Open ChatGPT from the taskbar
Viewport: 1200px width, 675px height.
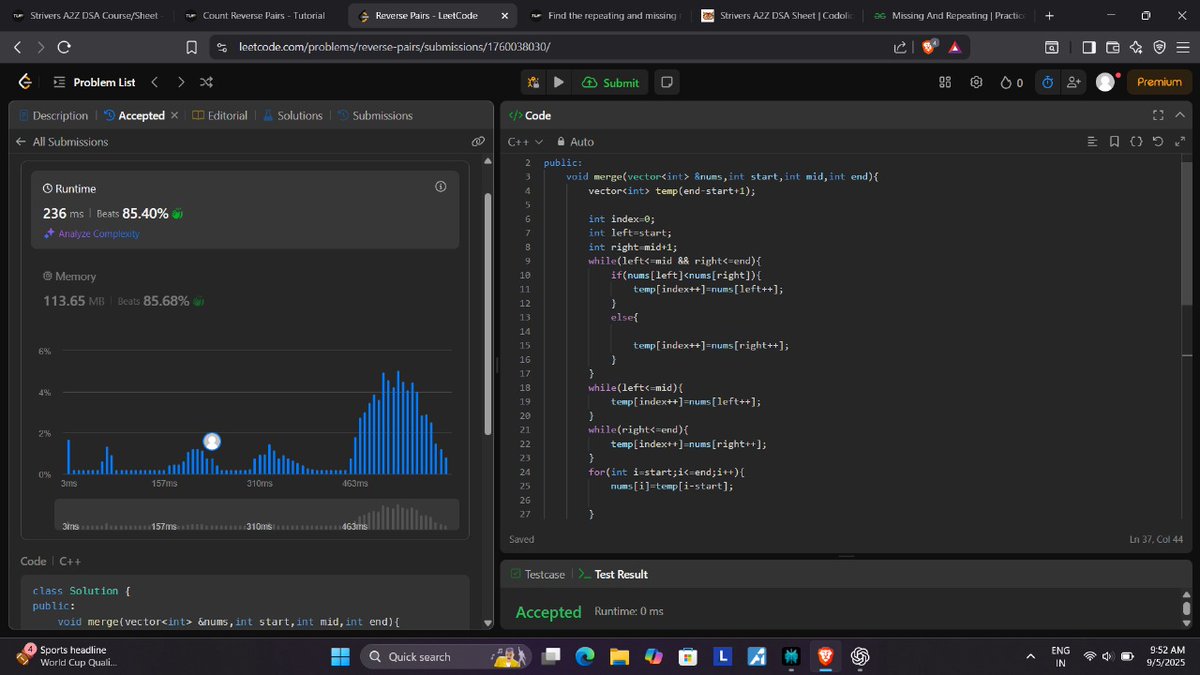859,657
